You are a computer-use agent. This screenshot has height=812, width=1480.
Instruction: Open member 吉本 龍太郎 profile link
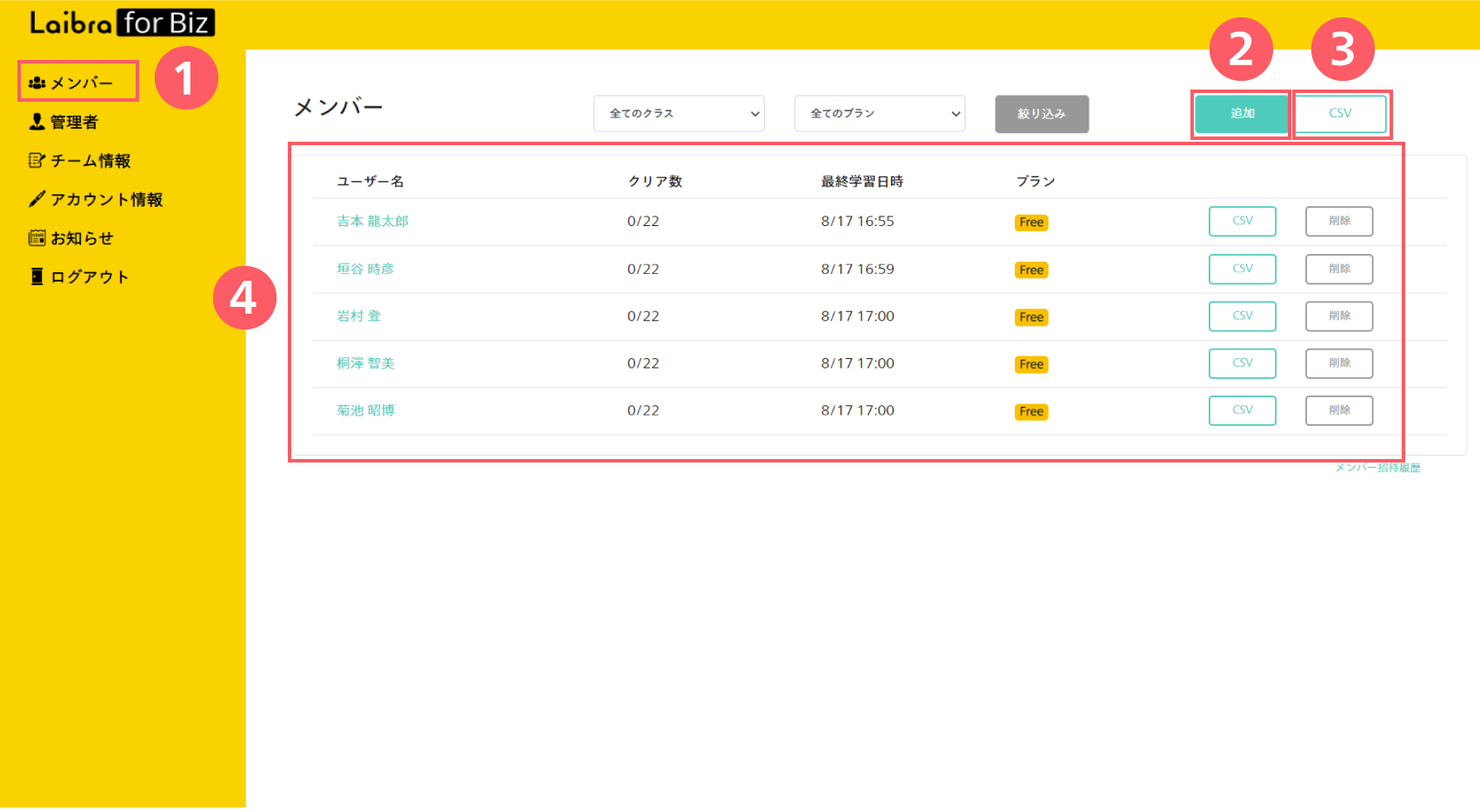(x=372, y=222)
